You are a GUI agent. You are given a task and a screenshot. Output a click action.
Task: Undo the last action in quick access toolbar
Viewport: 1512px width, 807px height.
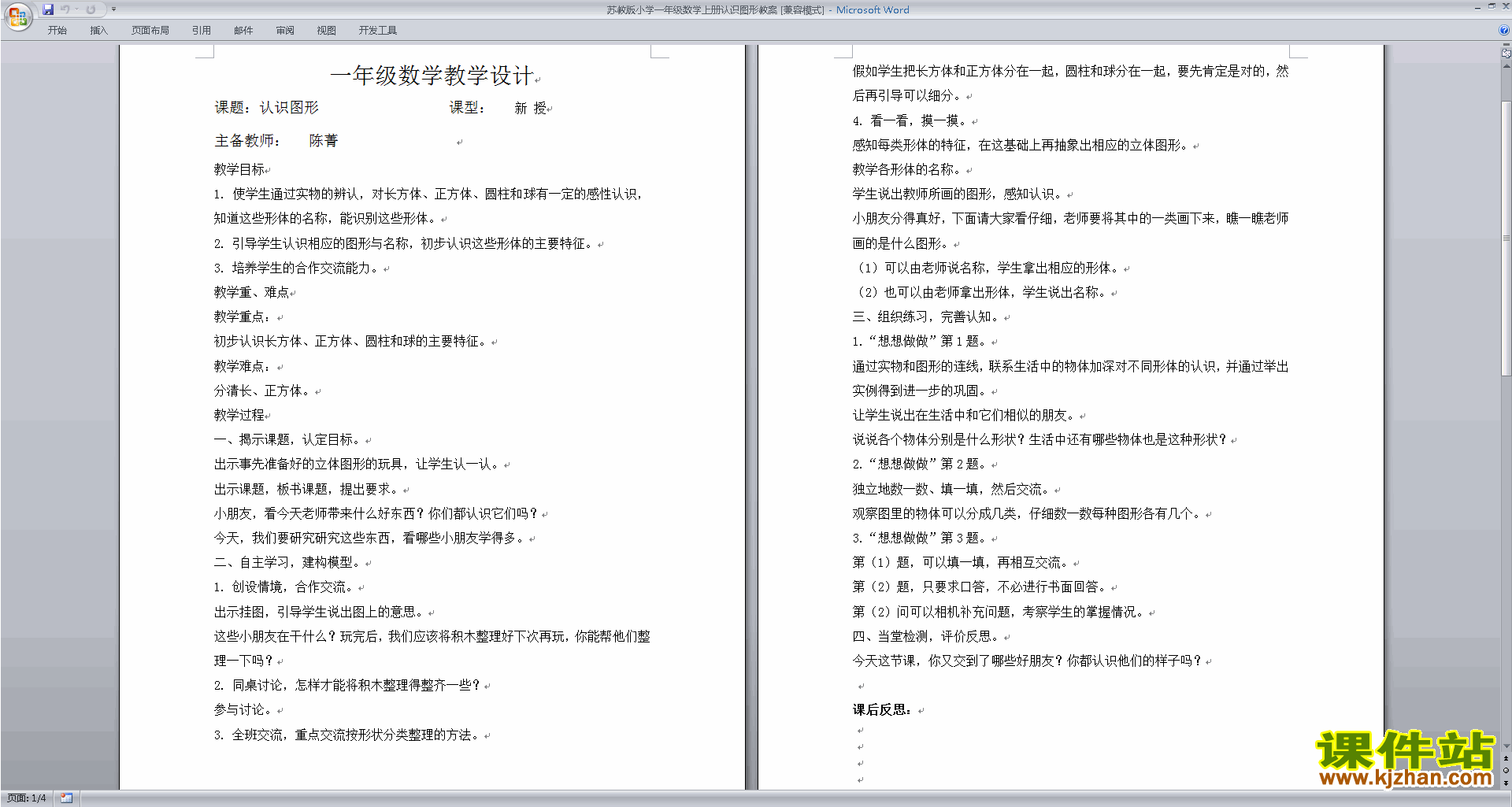point(65,9)
